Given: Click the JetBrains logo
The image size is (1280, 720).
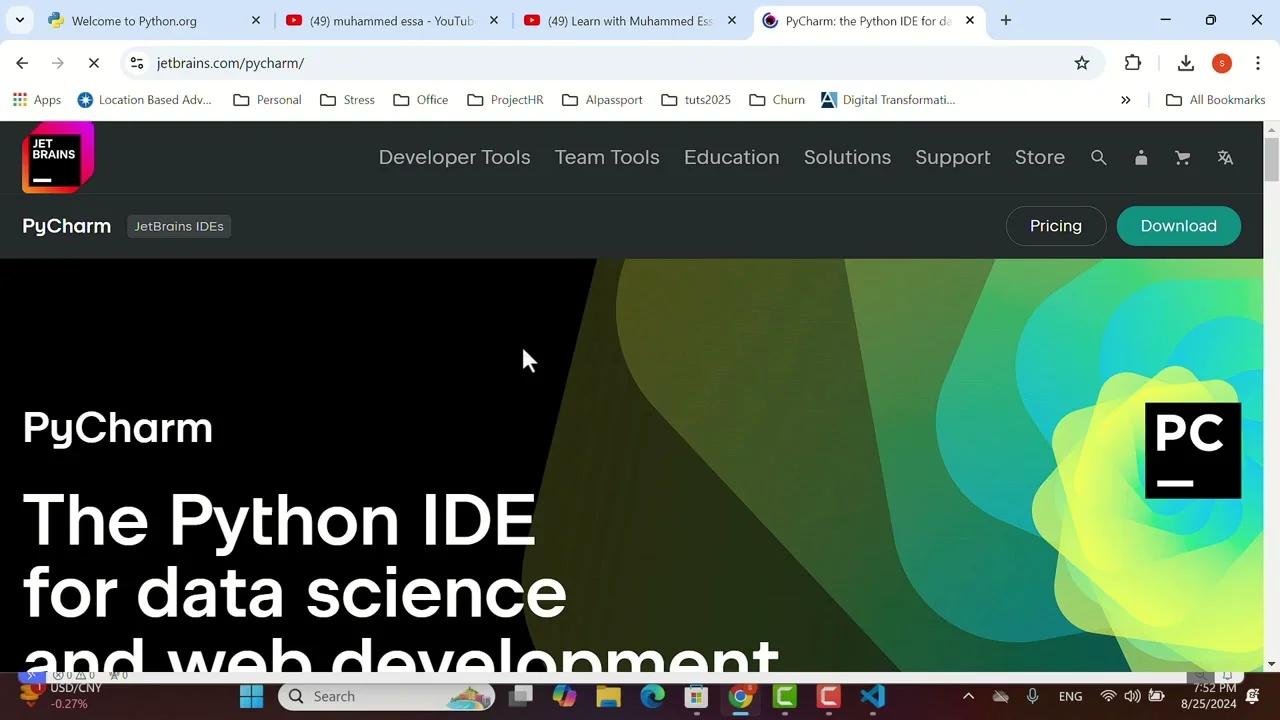Looking at the screenshot, I should click(x=57, y=157).
